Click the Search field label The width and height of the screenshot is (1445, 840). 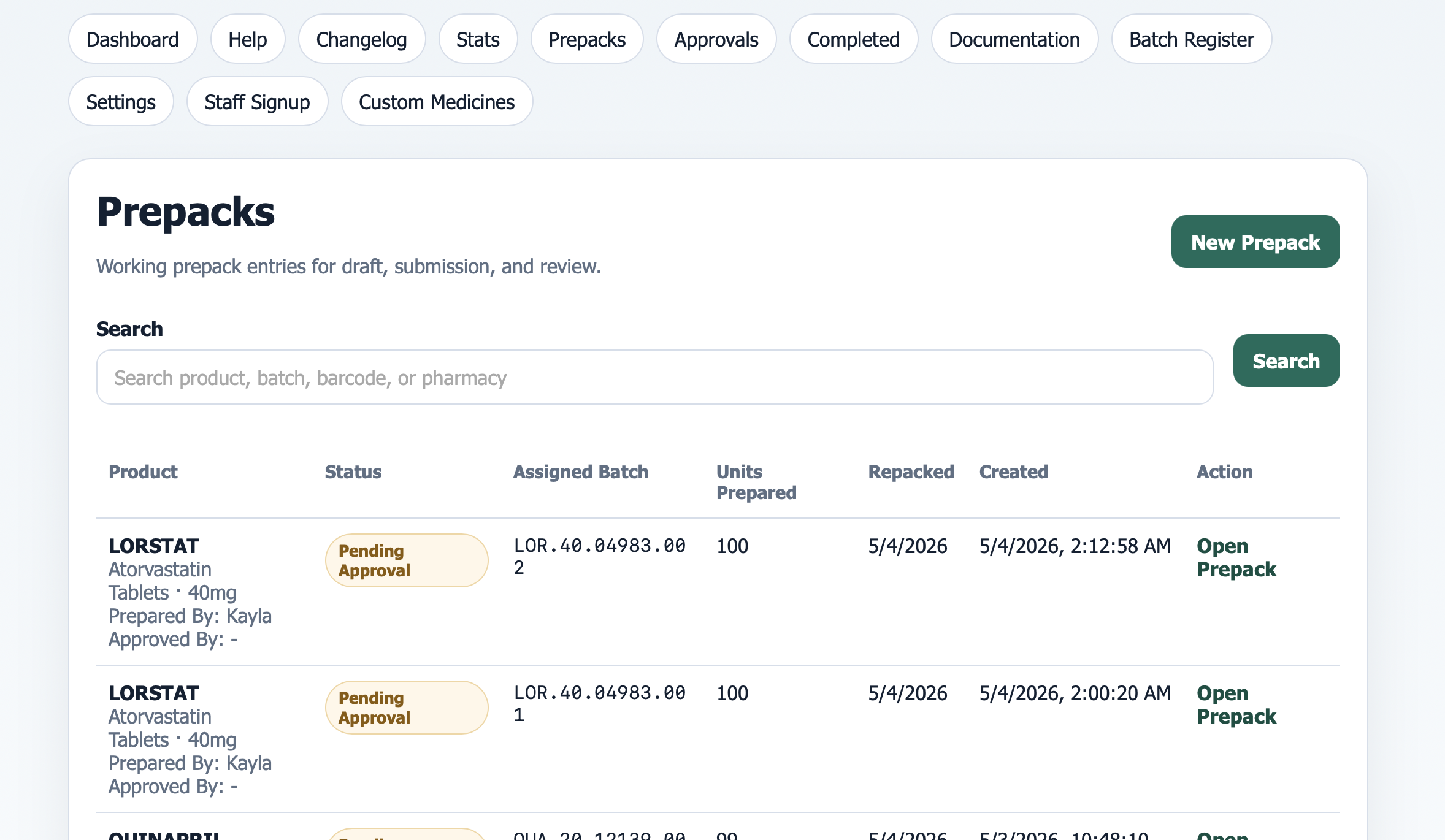129,329
